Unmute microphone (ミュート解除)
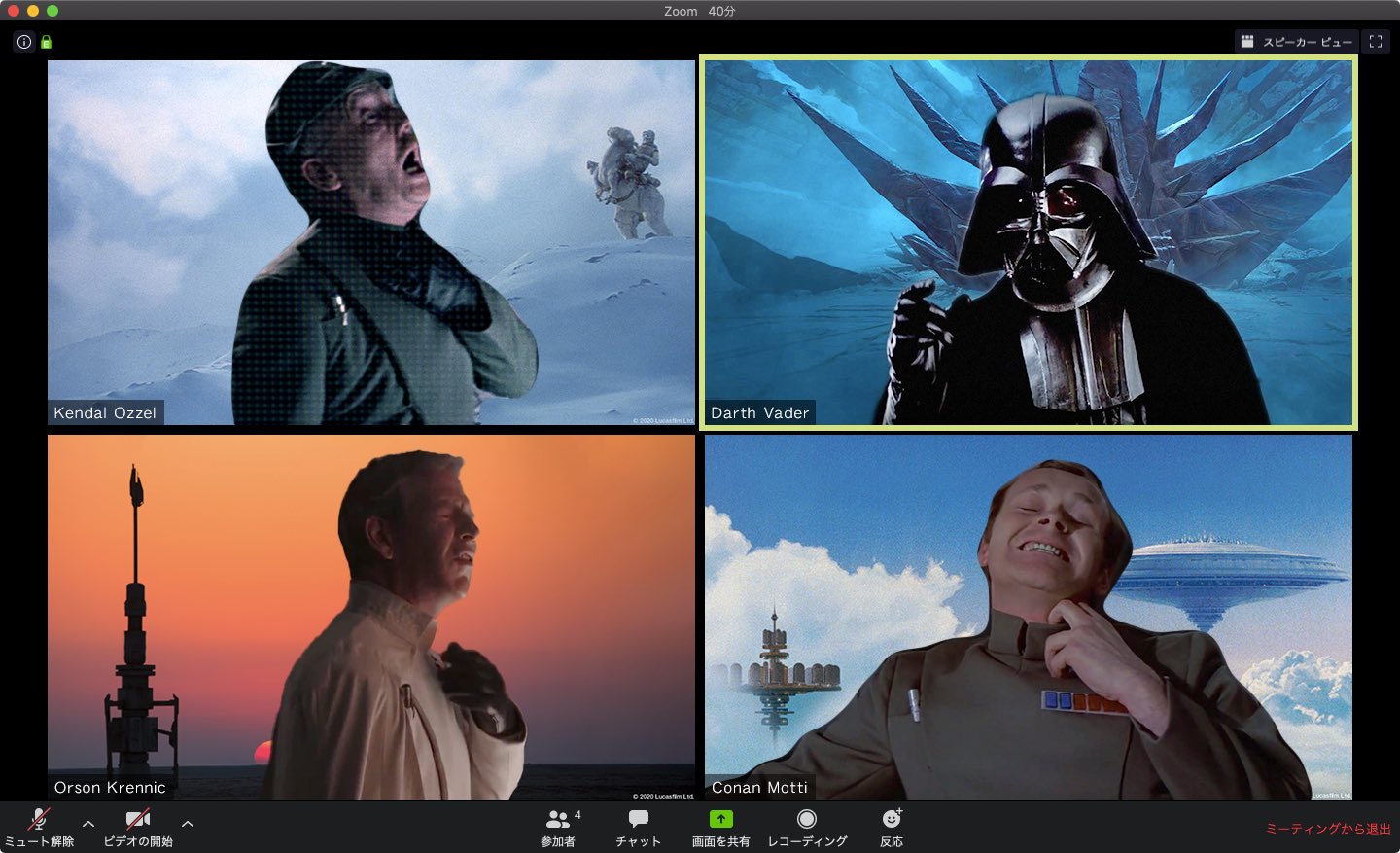1400x853 pixels. pyautogui.click(x=39, y=828)
